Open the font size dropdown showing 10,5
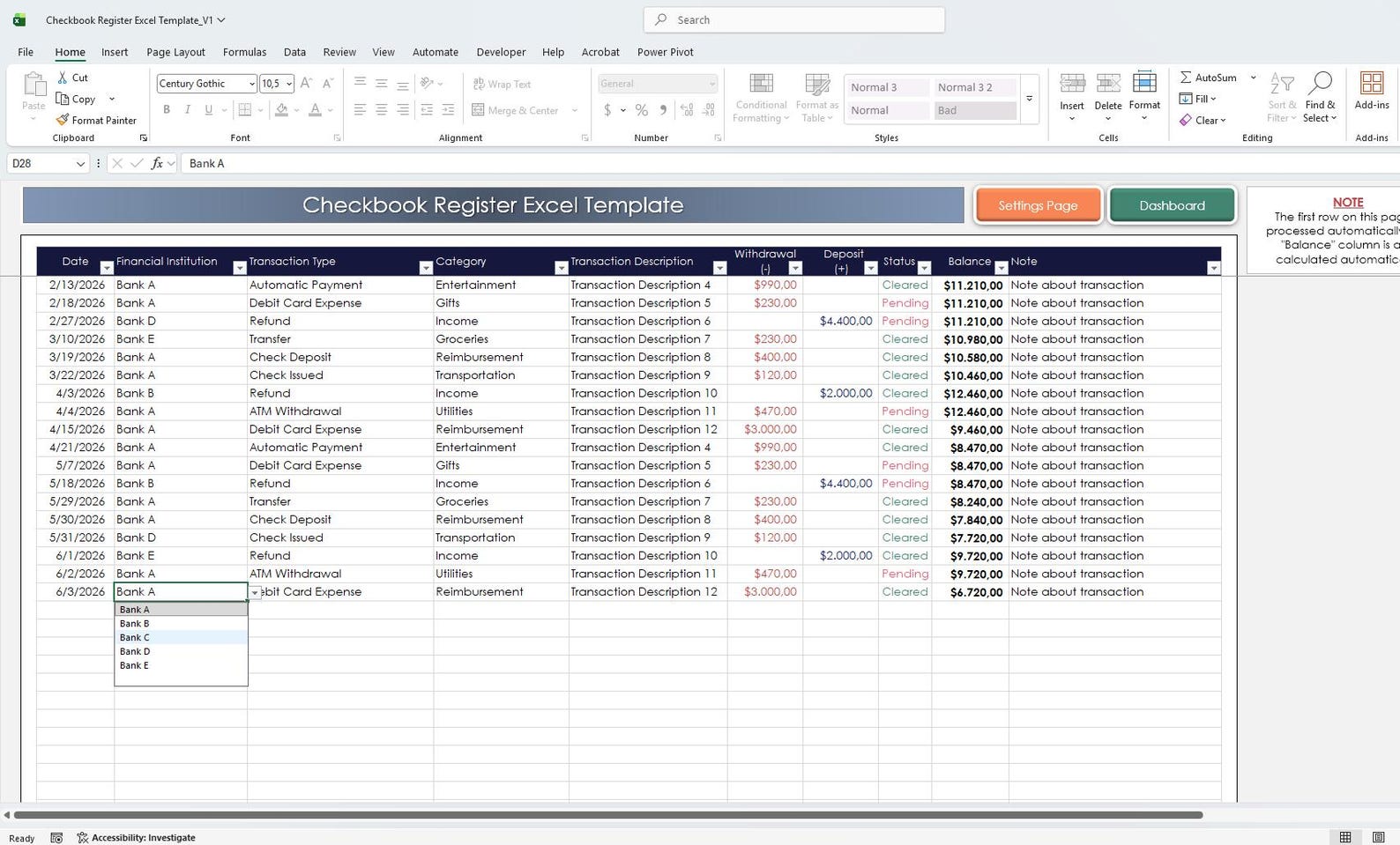The image size is (1400, 845). (289, 84)
